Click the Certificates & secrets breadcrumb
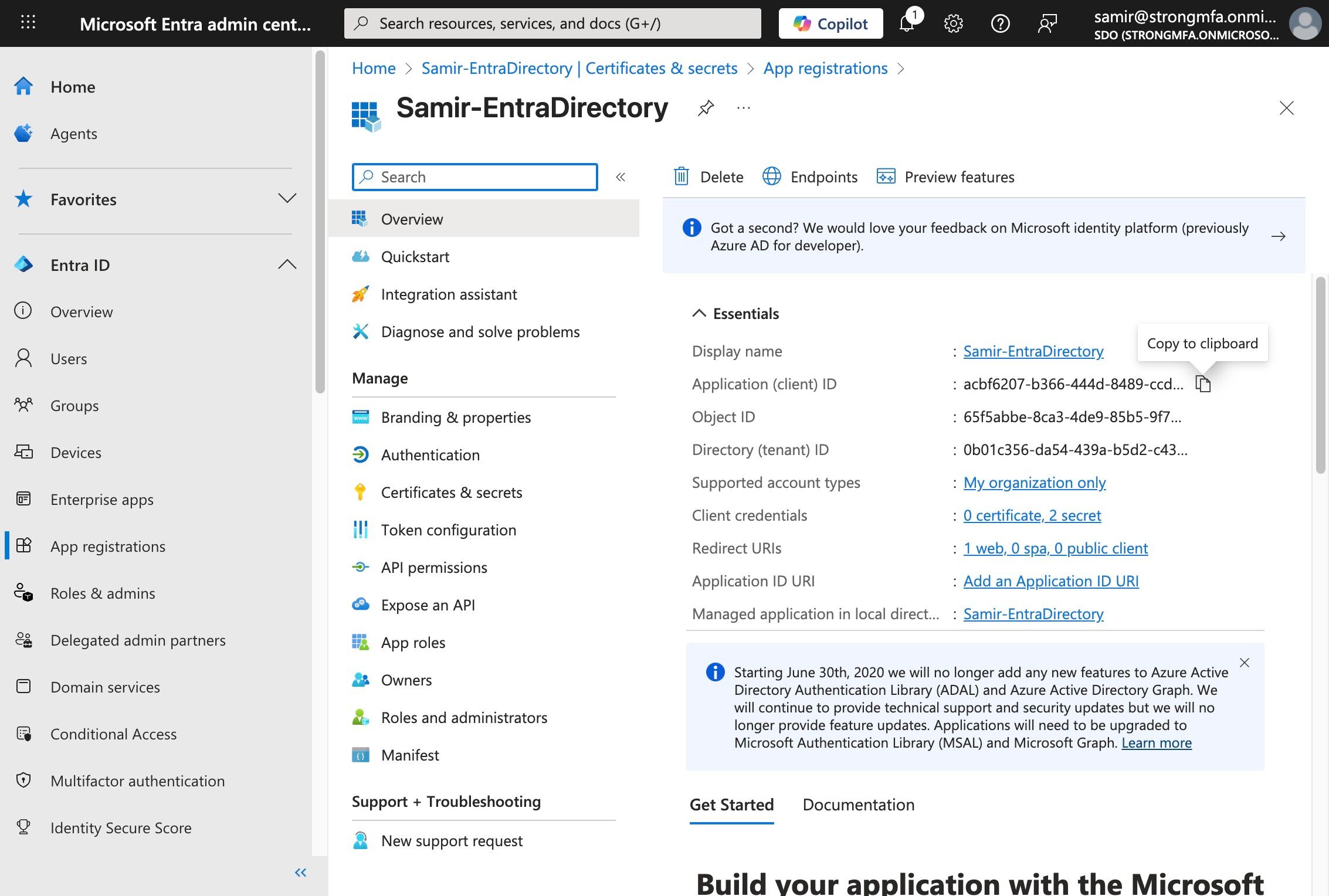Viewport: 1329px width, 896px height. [579, 69]
